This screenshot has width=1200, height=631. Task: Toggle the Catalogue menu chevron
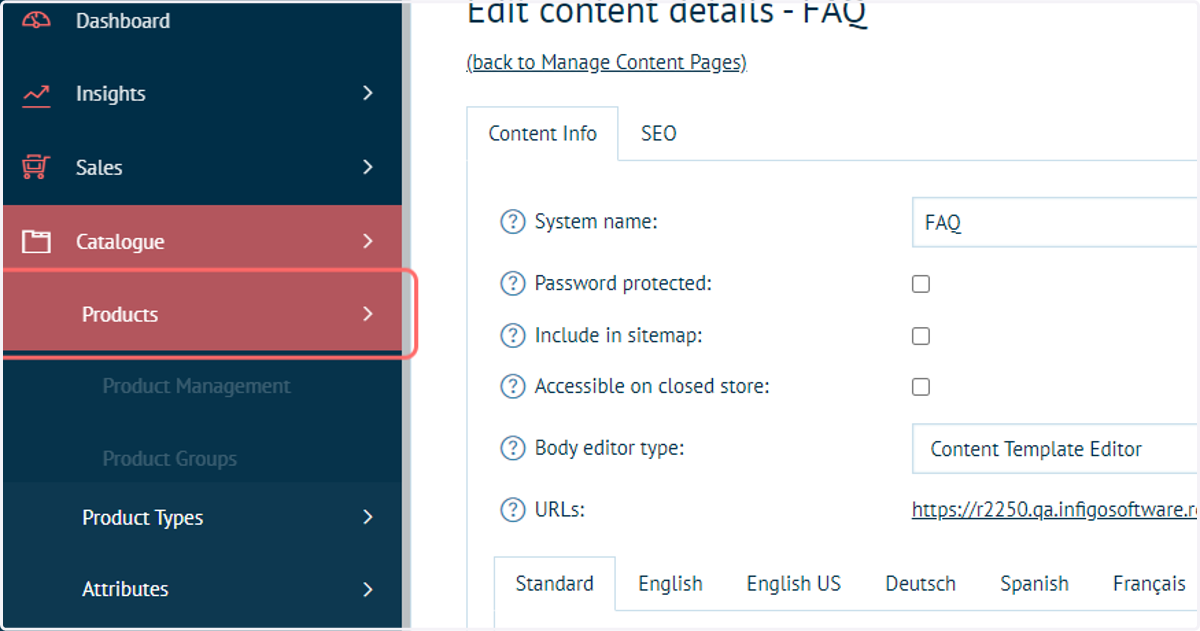[368, 241]
